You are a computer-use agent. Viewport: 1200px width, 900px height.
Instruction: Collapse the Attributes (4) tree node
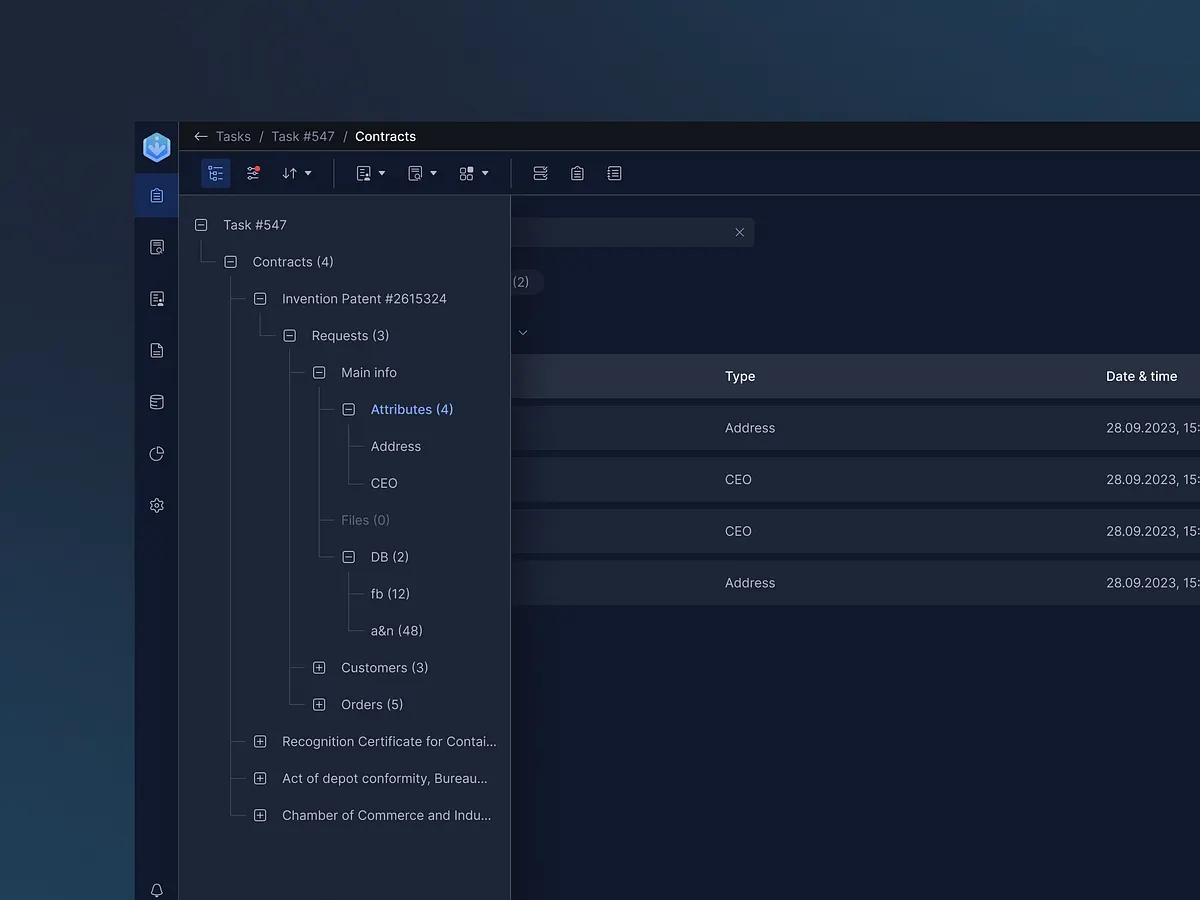349,409
